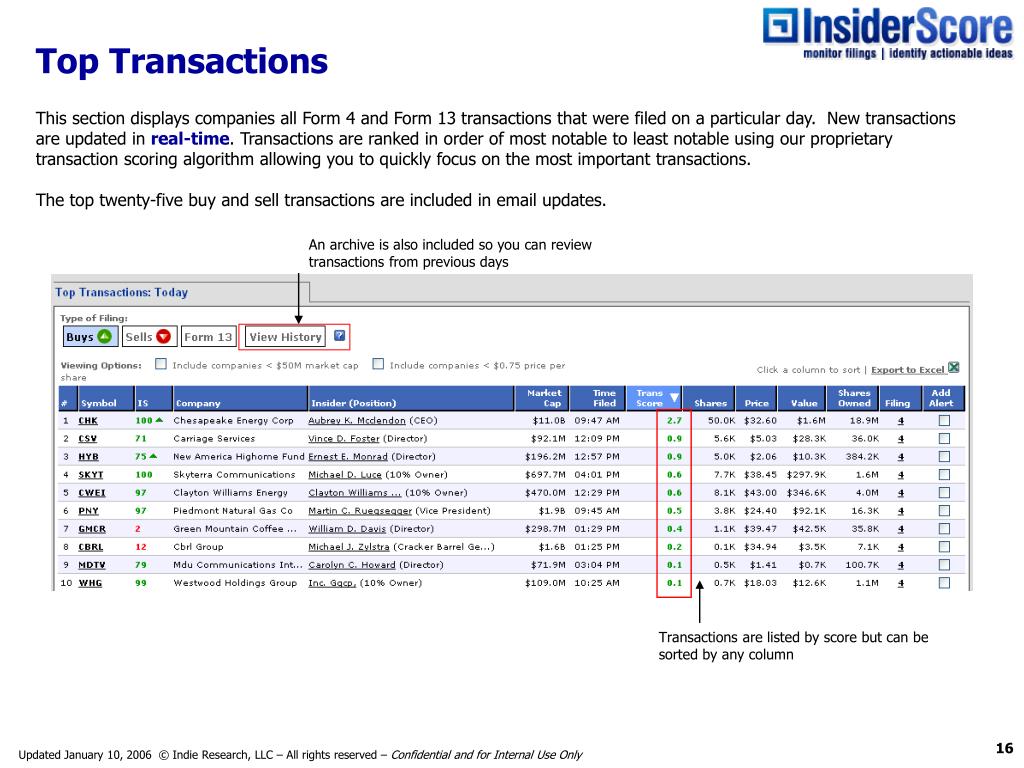The image size is (1024, 768).
Task: Click the $11.0B market cap value
Action: [x=549, y=421]
